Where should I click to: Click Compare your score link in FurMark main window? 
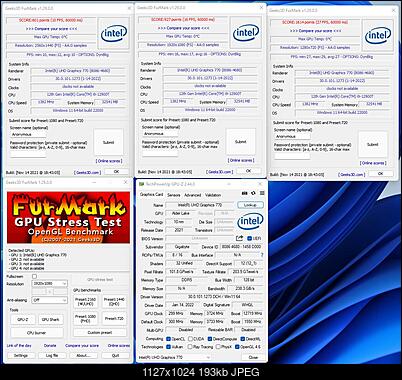tap(82, 346)
